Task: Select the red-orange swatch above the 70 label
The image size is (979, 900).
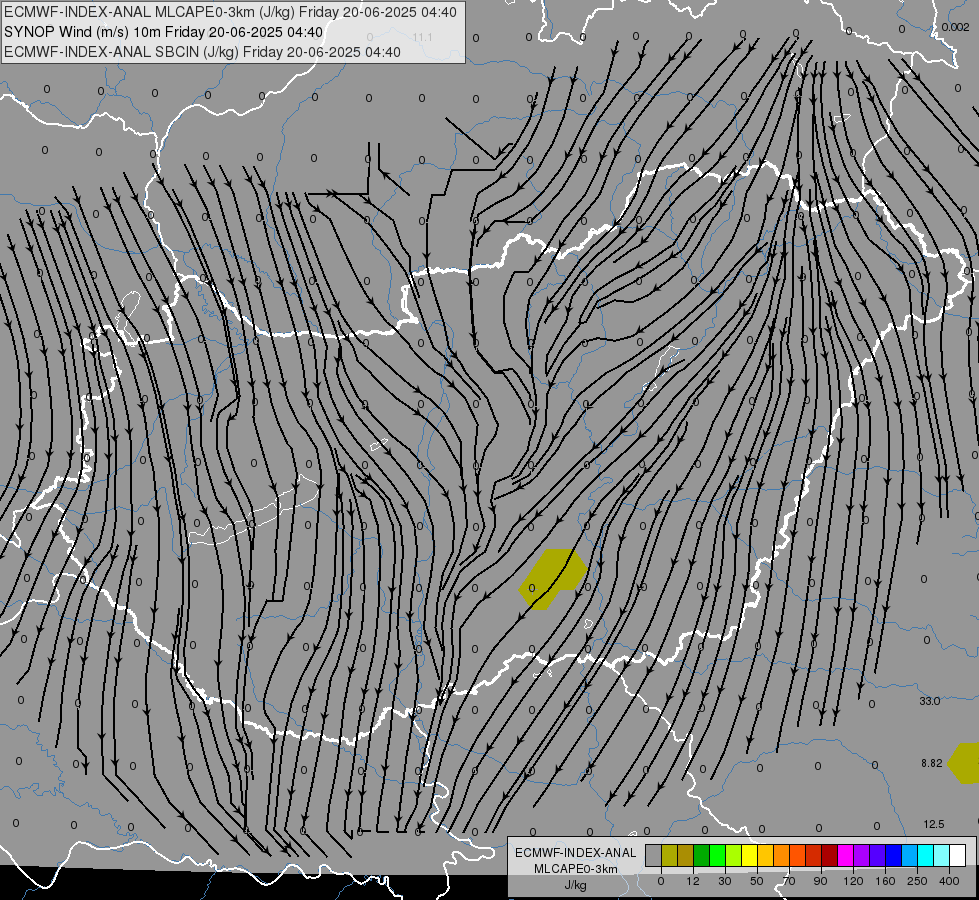Action: [x=798, y=855]
